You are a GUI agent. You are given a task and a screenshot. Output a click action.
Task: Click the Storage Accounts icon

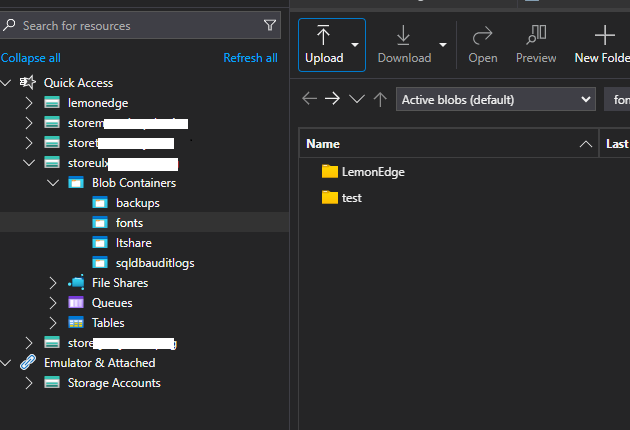click(52, 383)
